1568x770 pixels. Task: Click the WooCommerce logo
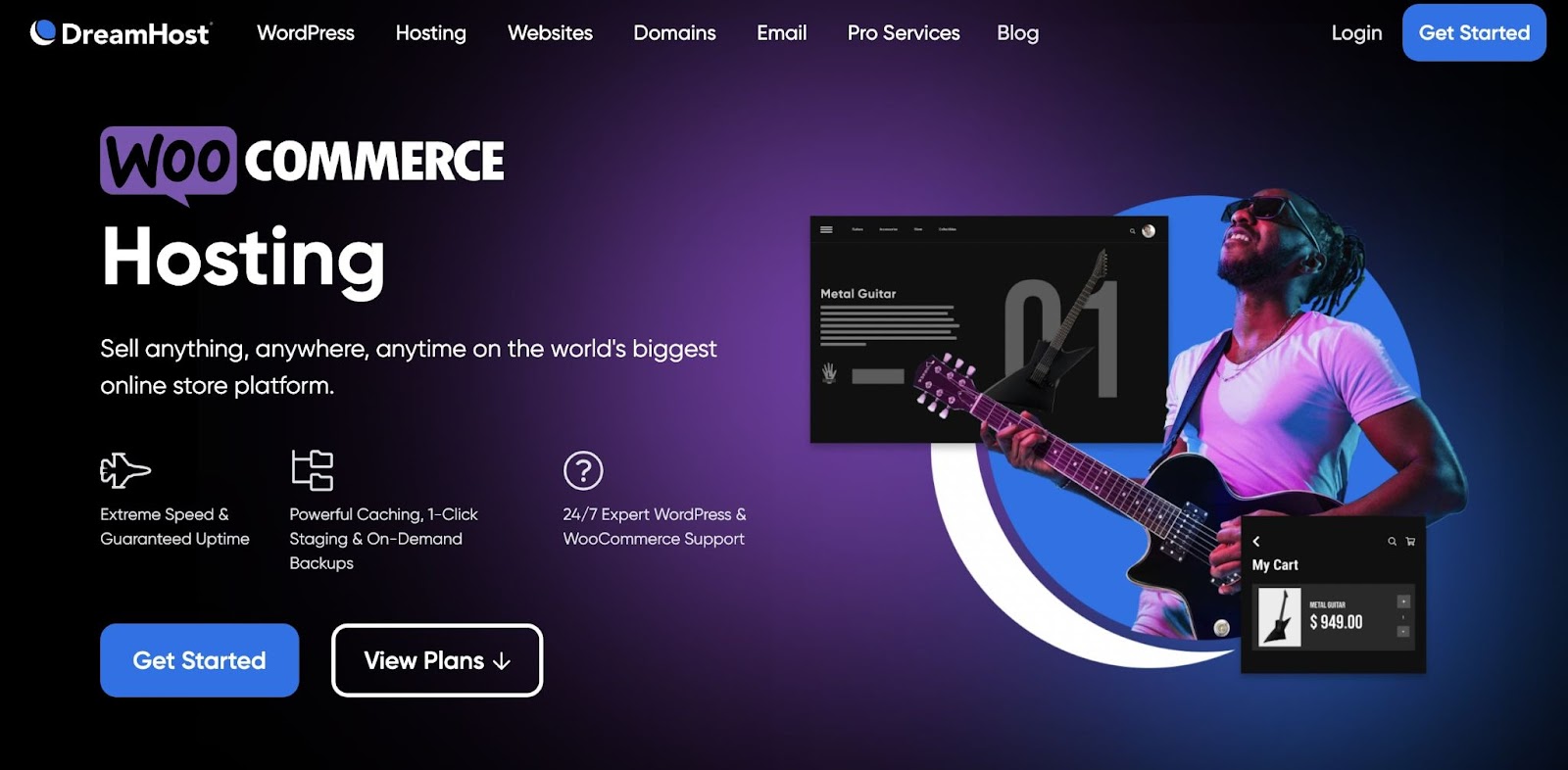click(x=302, y=163)
